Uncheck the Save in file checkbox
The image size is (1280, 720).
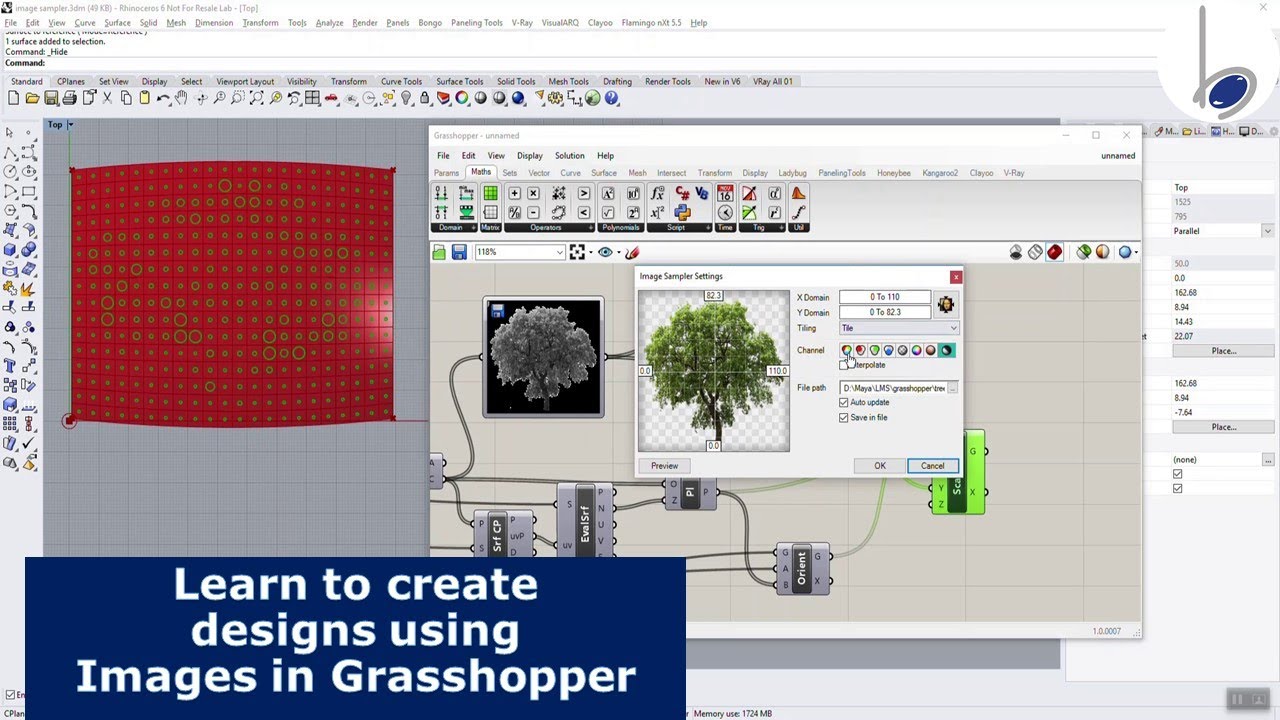point(844,417)
